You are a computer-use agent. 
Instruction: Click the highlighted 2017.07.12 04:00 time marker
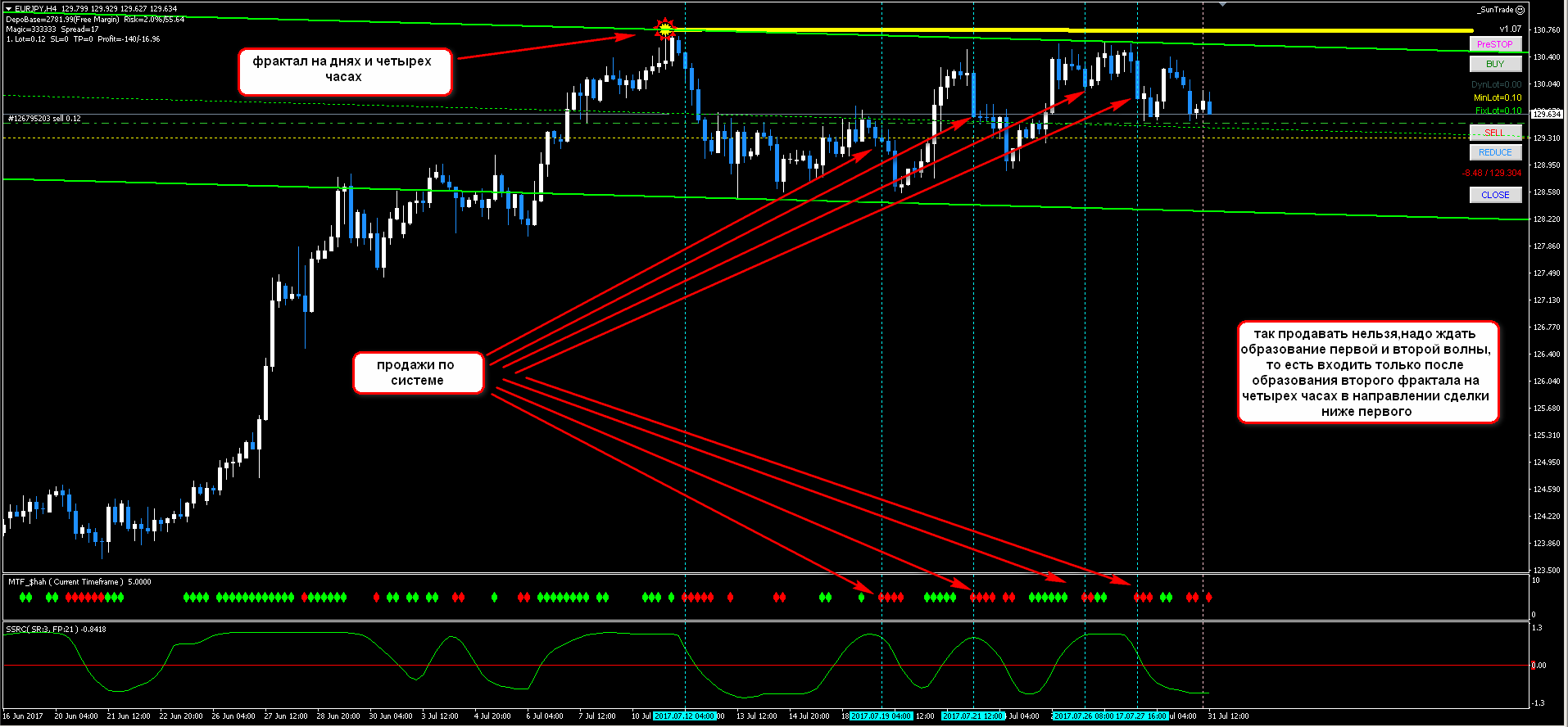point(685,716)
